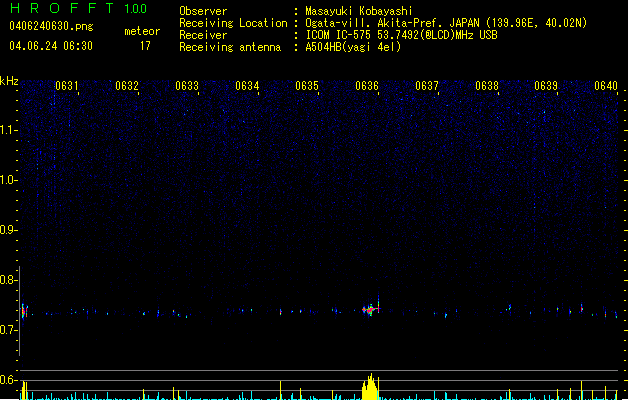Select the filename 0406240630.png
Image resolution: width=629 pixels, height=400 pixels.
51,26
